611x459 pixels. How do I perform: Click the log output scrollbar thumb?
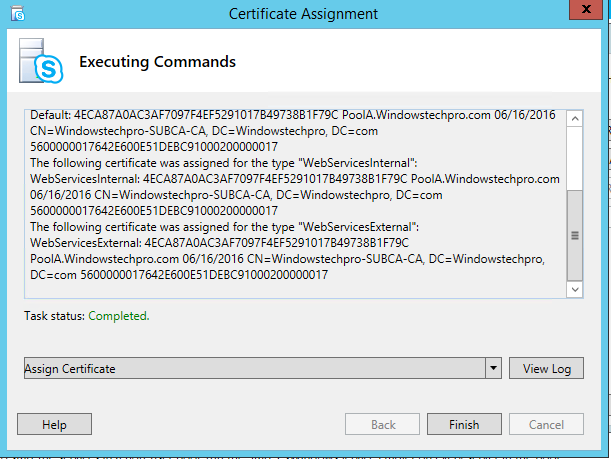coord(575,235)
